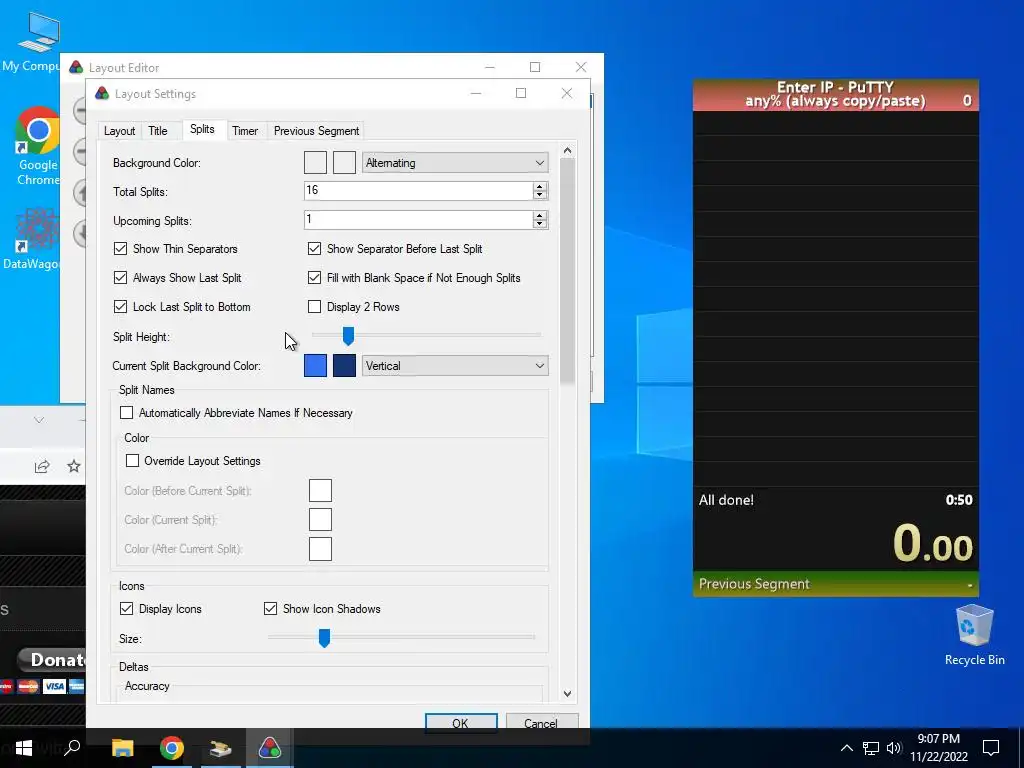Image resolution: width=1024 pixels, height=768 pixels.
Task: Bookmark page with the star icon
Action: [74, 466]
